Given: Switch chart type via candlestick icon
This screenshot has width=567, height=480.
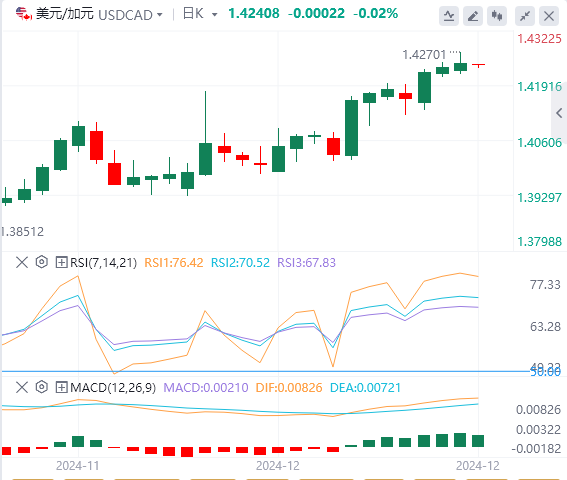Looking at the screenshot, I should coord(497,16).
